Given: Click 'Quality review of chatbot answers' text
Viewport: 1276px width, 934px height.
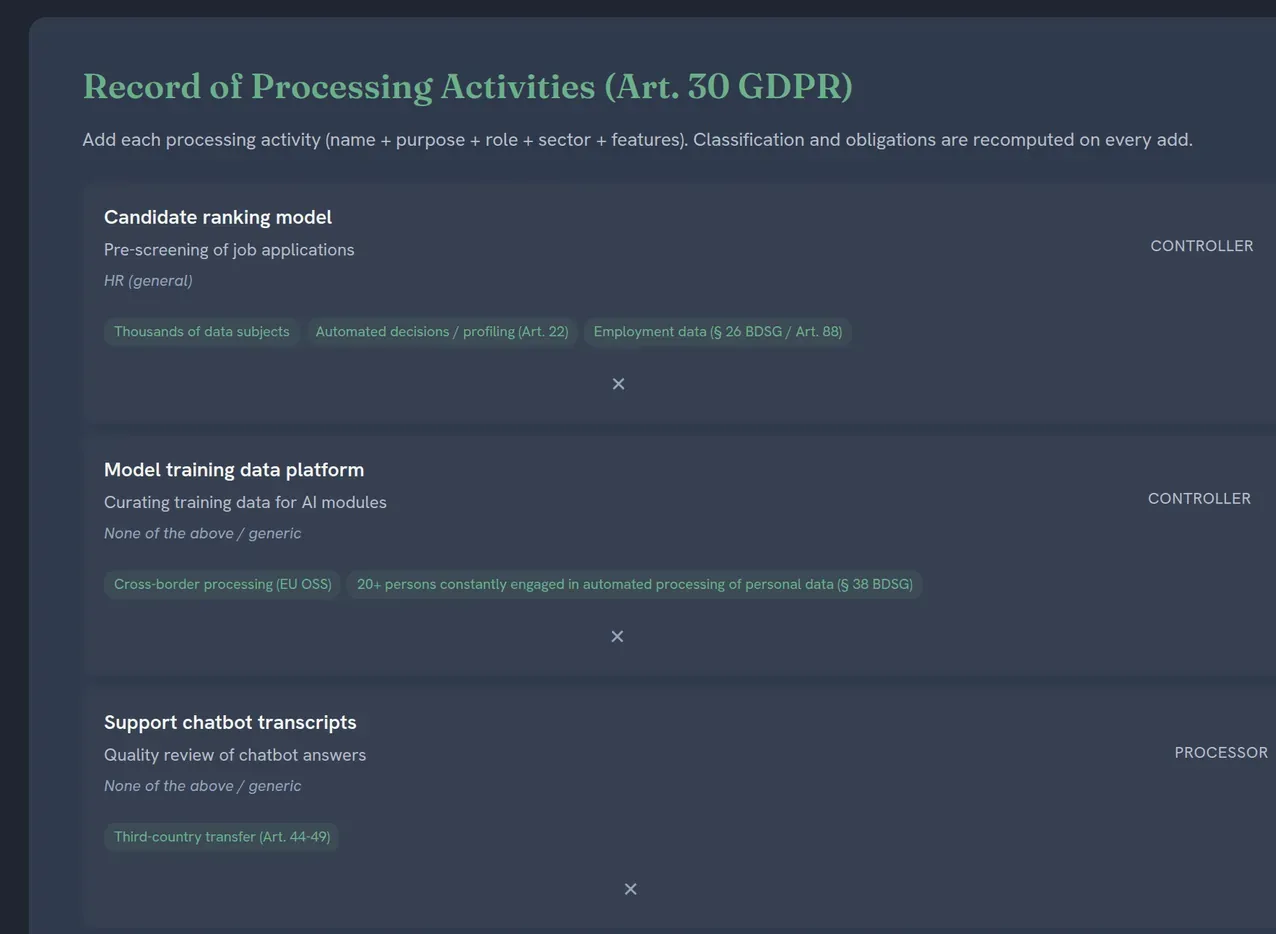Looking at the screenshot, I should (x=235, y=755).
